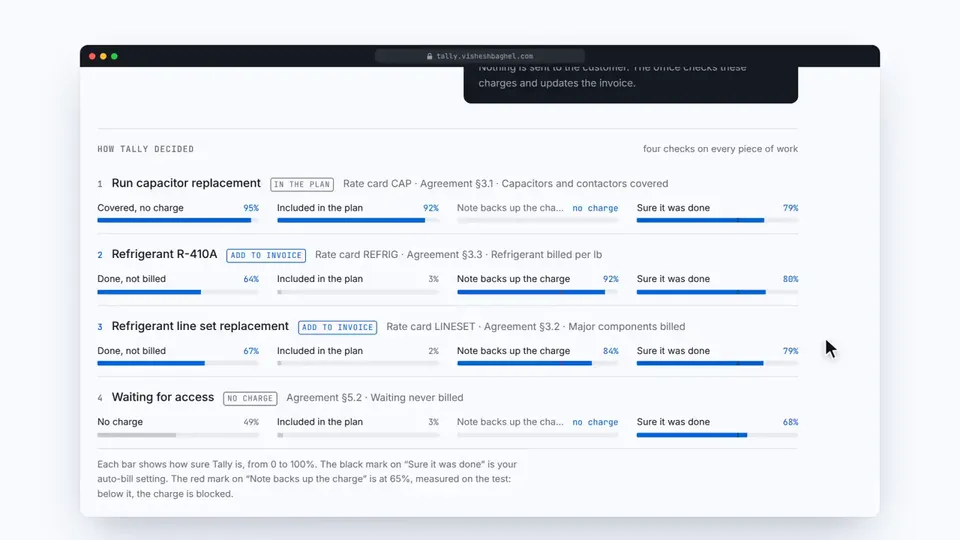Click the dark tooltip box about updating the invoice

(x=631, y=84)
